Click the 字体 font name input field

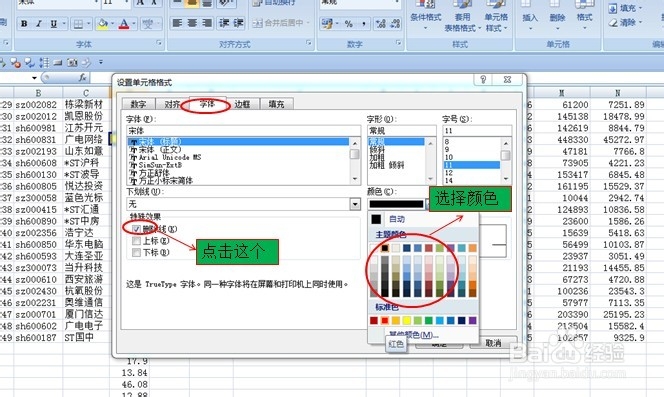pyautogui.click(x=243, y=130)
